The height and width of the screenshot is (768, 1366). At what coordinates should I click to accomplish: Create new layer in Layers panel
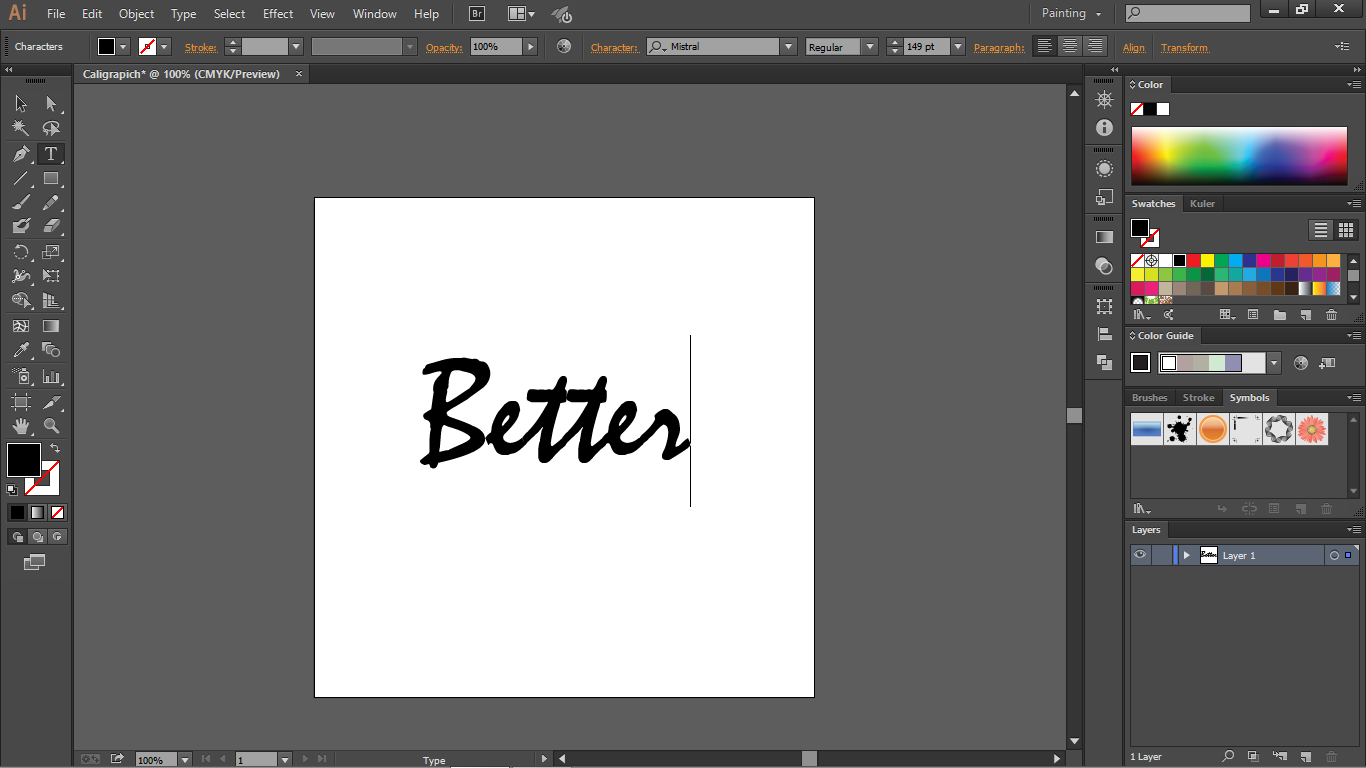[x=1305, y=757]
